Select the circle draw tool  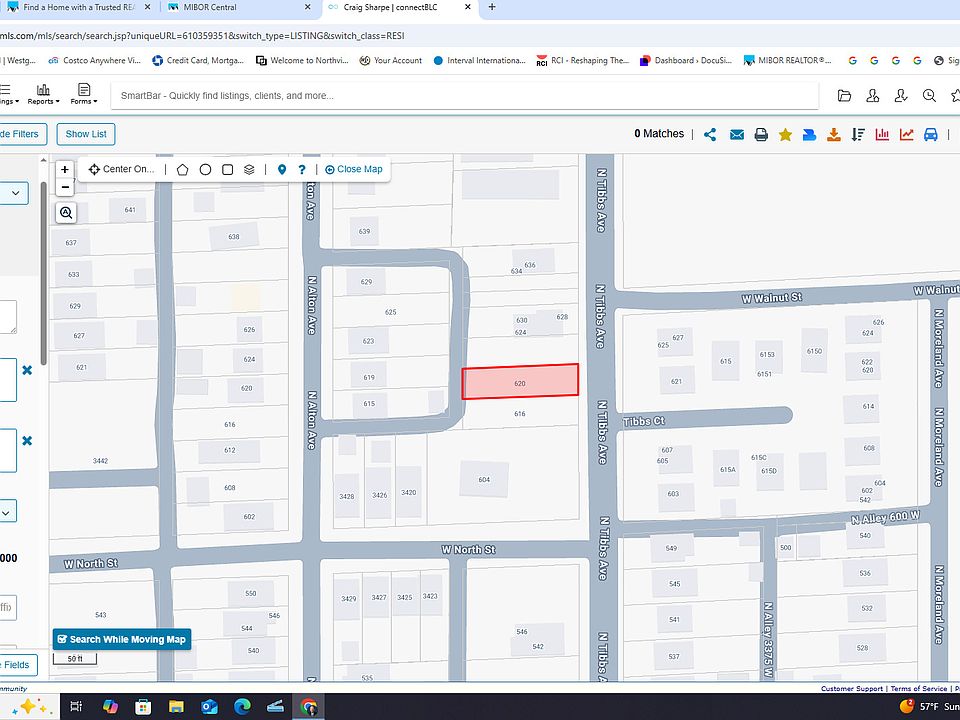pos(205,170)
